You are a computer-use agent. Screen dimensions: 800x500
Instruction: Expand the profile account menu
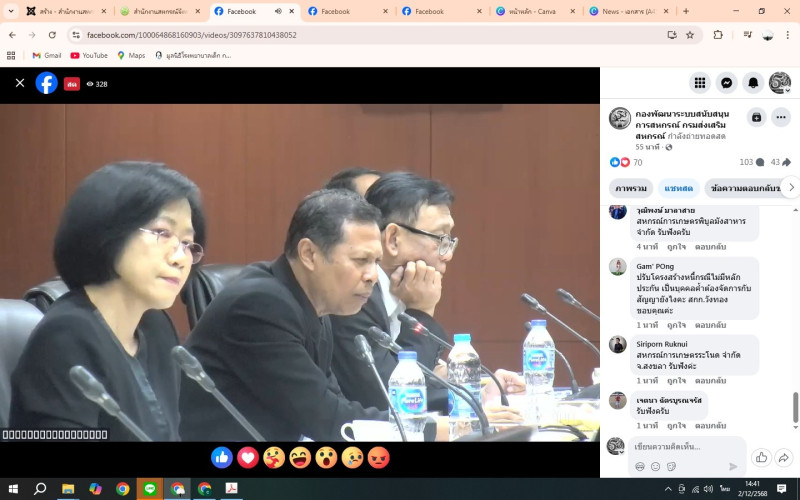780,83
